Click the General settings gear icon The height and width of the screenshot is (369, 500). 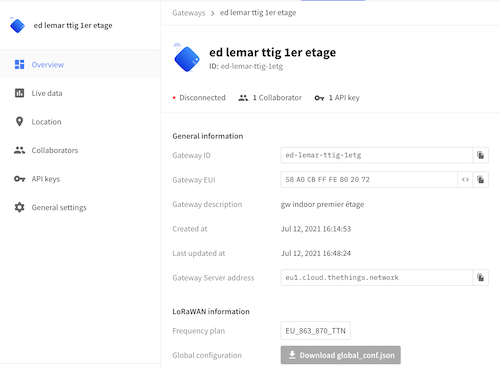19,207
